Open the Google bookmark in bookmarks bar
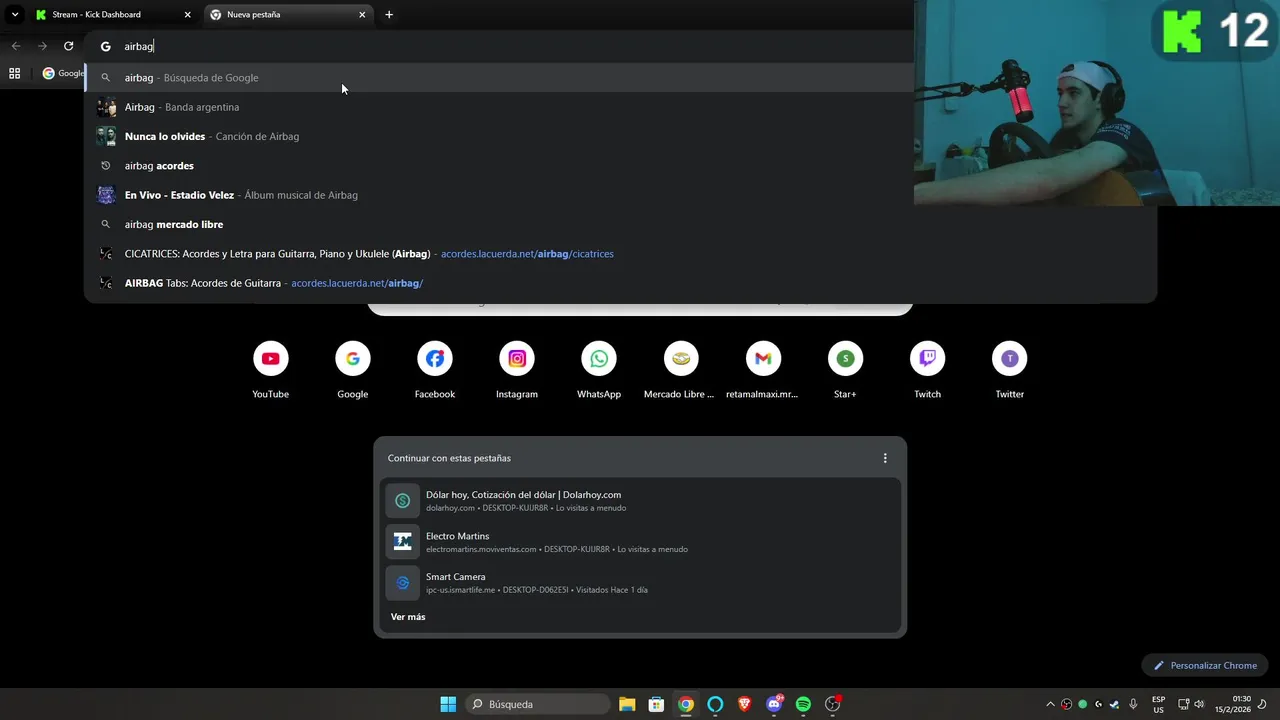The image size is (1280, 720). 63,73
